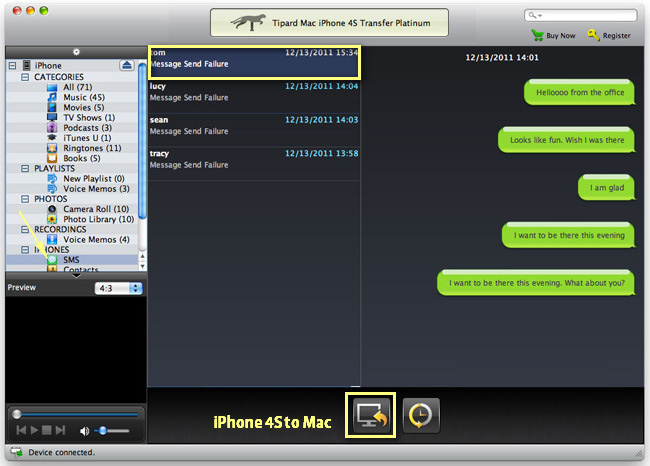Click the SMS speech bubble icon
Screen dimensions: 650x466
pyautogui.click(x=52, y=260)
